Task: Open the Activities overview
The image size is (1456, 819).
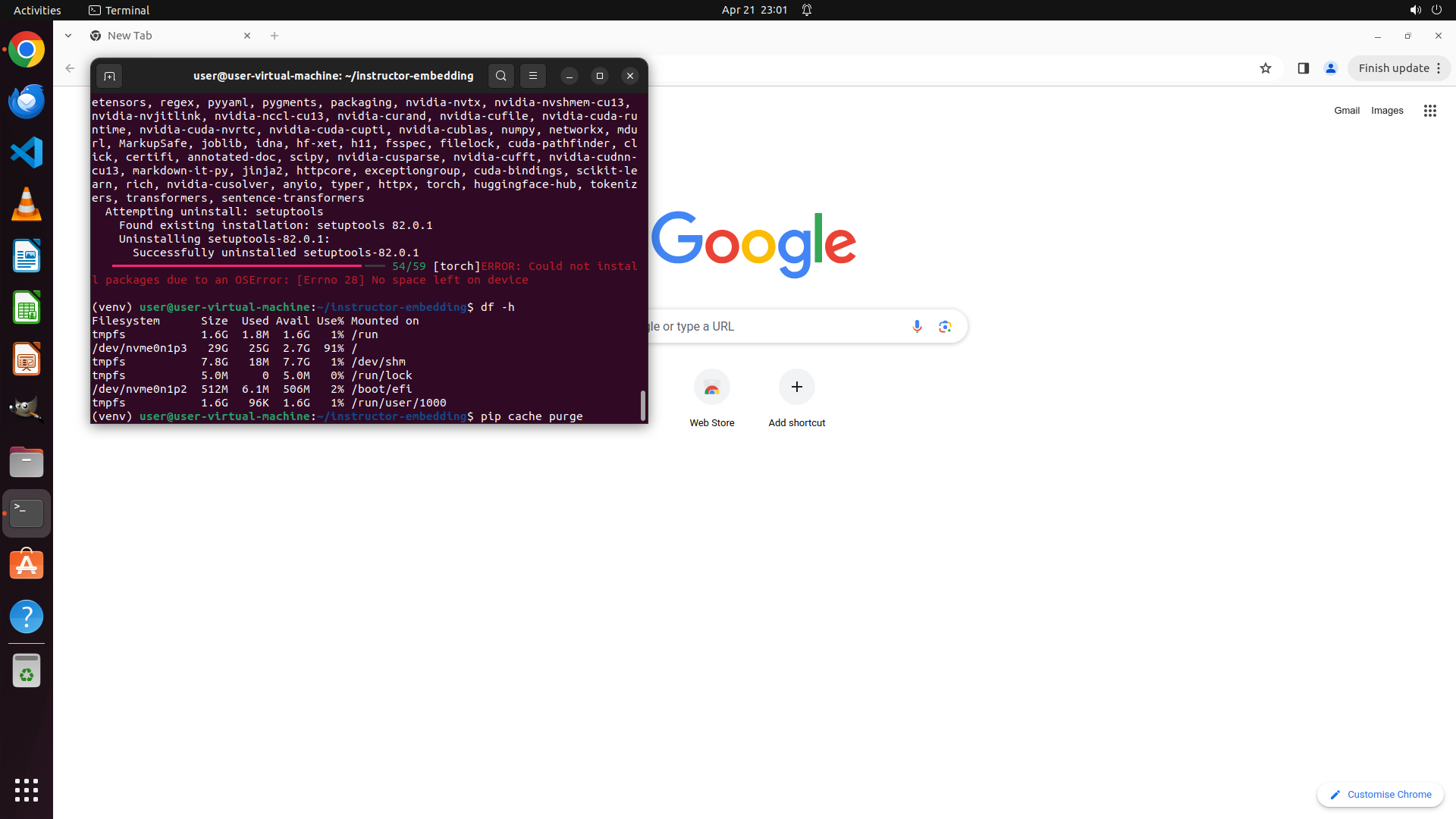Action: pos(37,10)
